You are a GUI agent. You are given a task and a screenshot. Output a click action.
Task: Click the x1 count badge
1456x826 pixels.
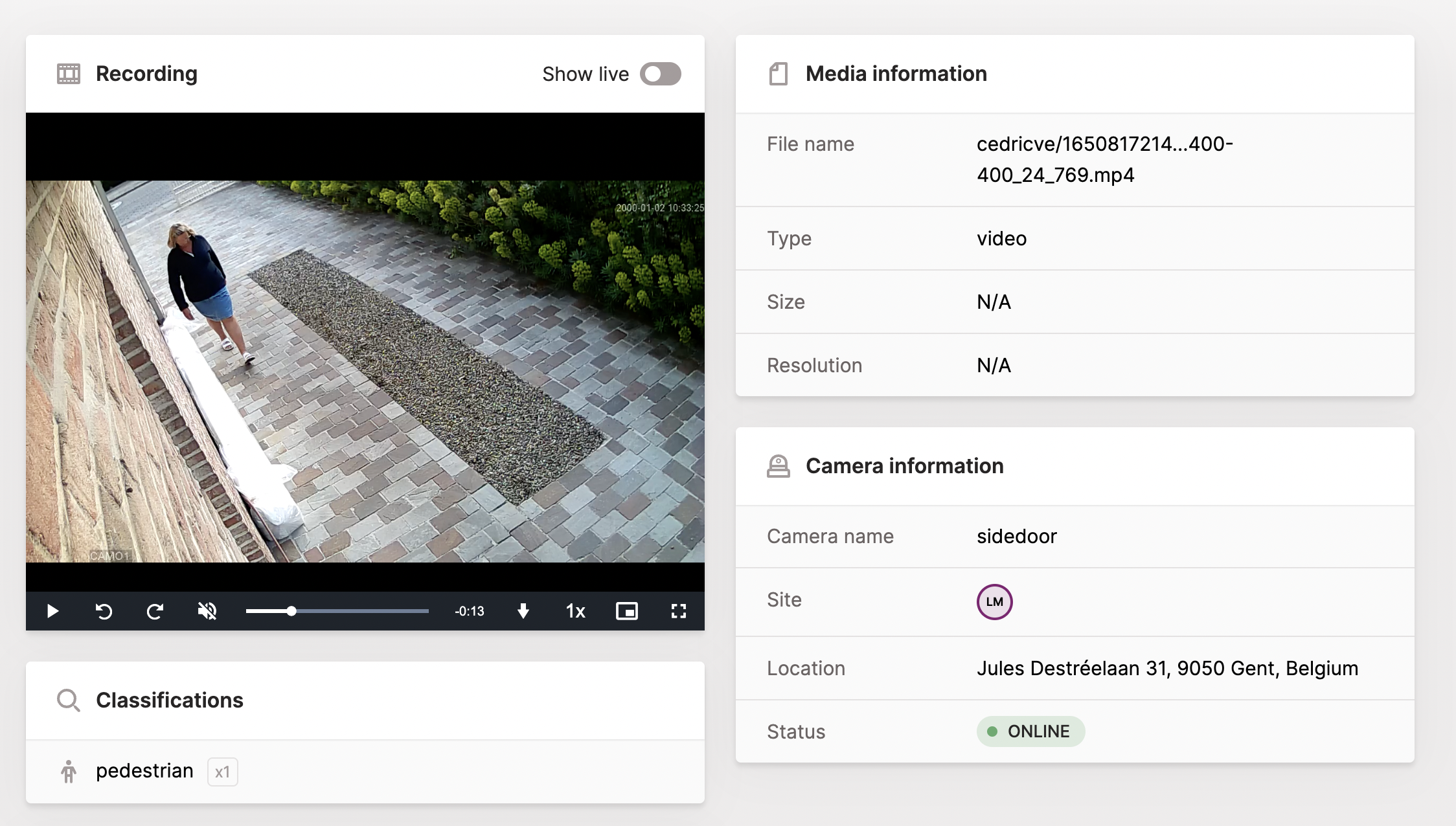point(222,772)
